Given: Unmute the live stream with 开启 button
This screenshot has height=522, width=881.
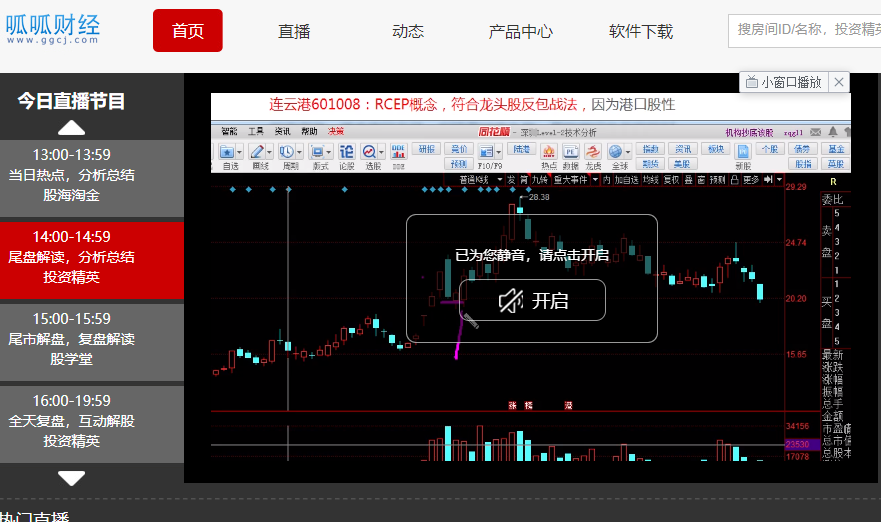Looking at the screenshot, I should [532, 300].
